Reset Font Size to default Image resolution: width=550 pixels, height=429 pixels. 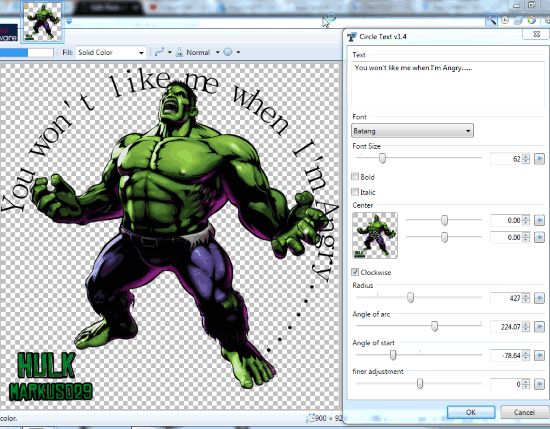tap(539, 159)
